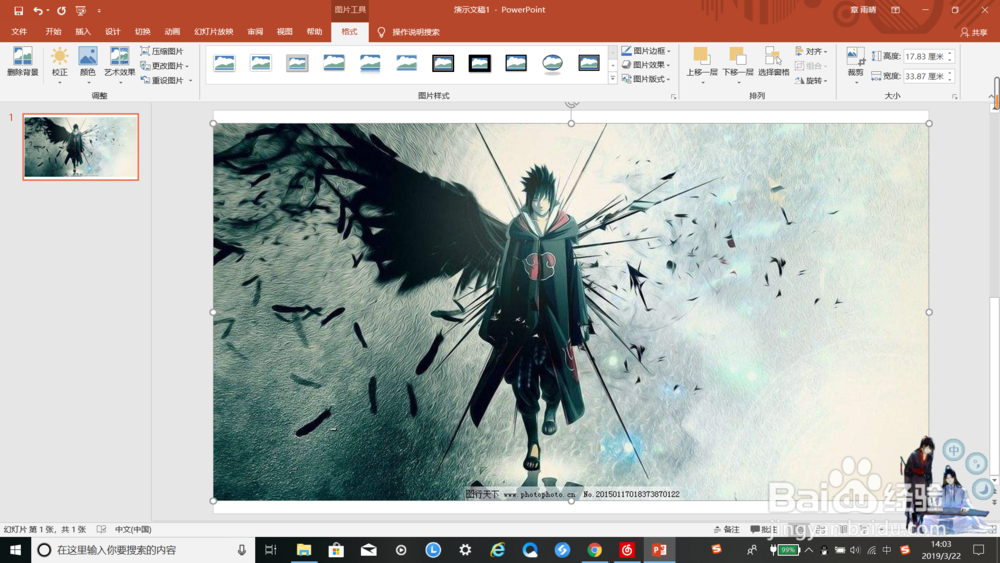This screenshot has height=563, width=1000.
Task: Apply the first picture style thumbnail
Action: pyautogui.click(x=224, y=62)
